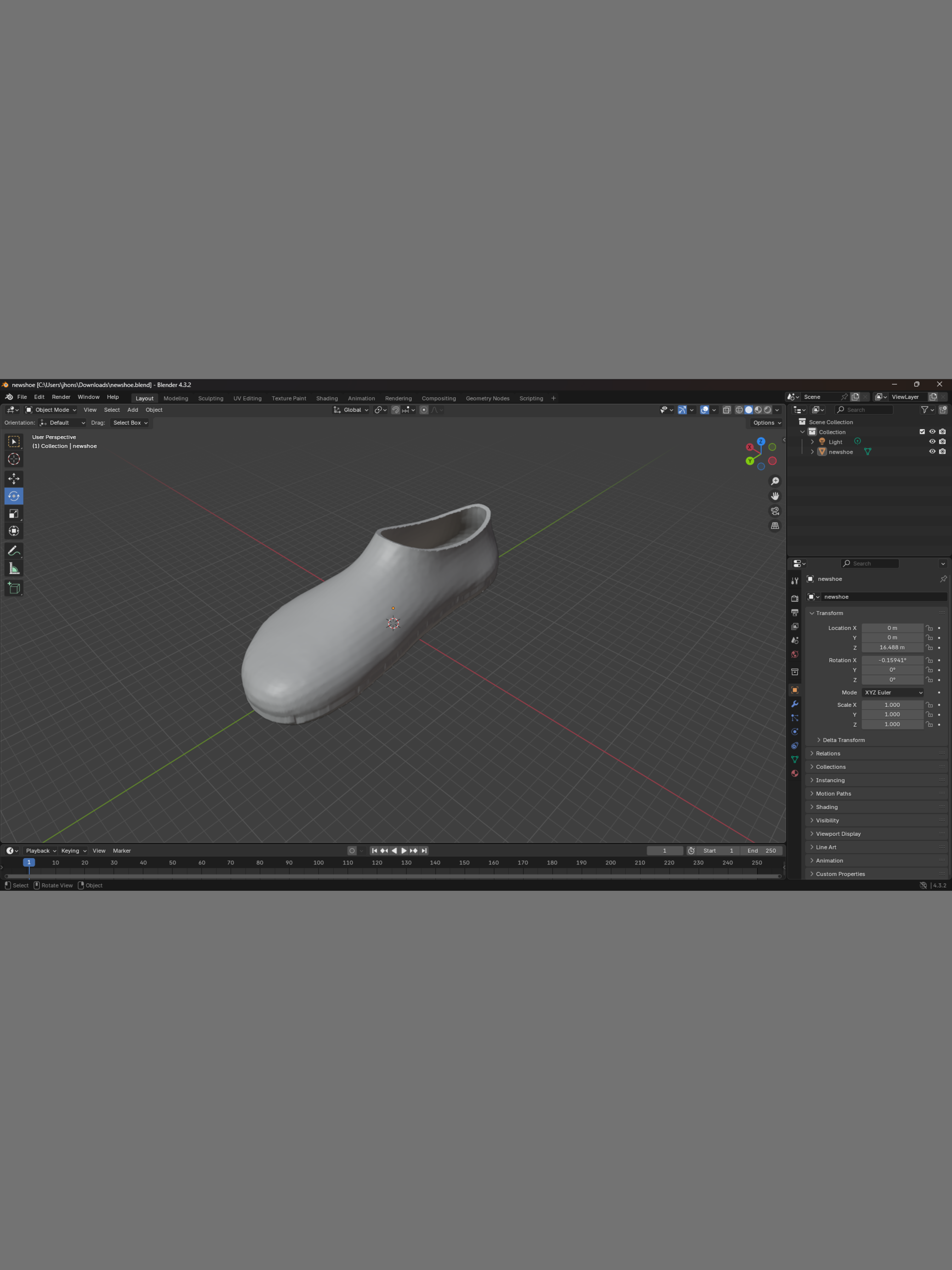Click the Location Z value field
This screenshot has width=952, height=1270.
(x=892, y=648)
